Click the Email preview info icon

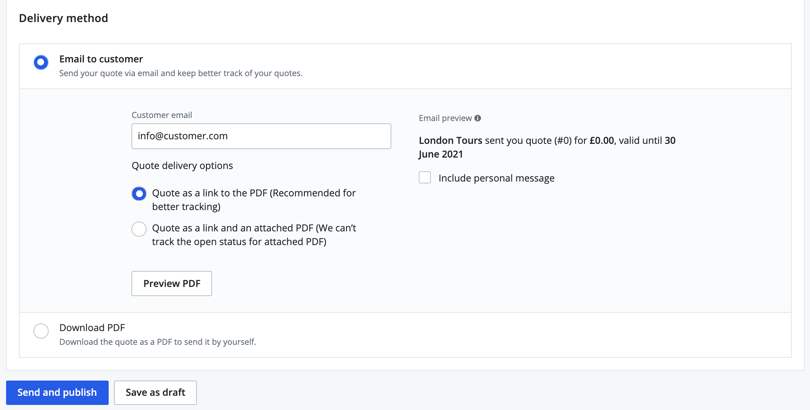pos(478,118)
